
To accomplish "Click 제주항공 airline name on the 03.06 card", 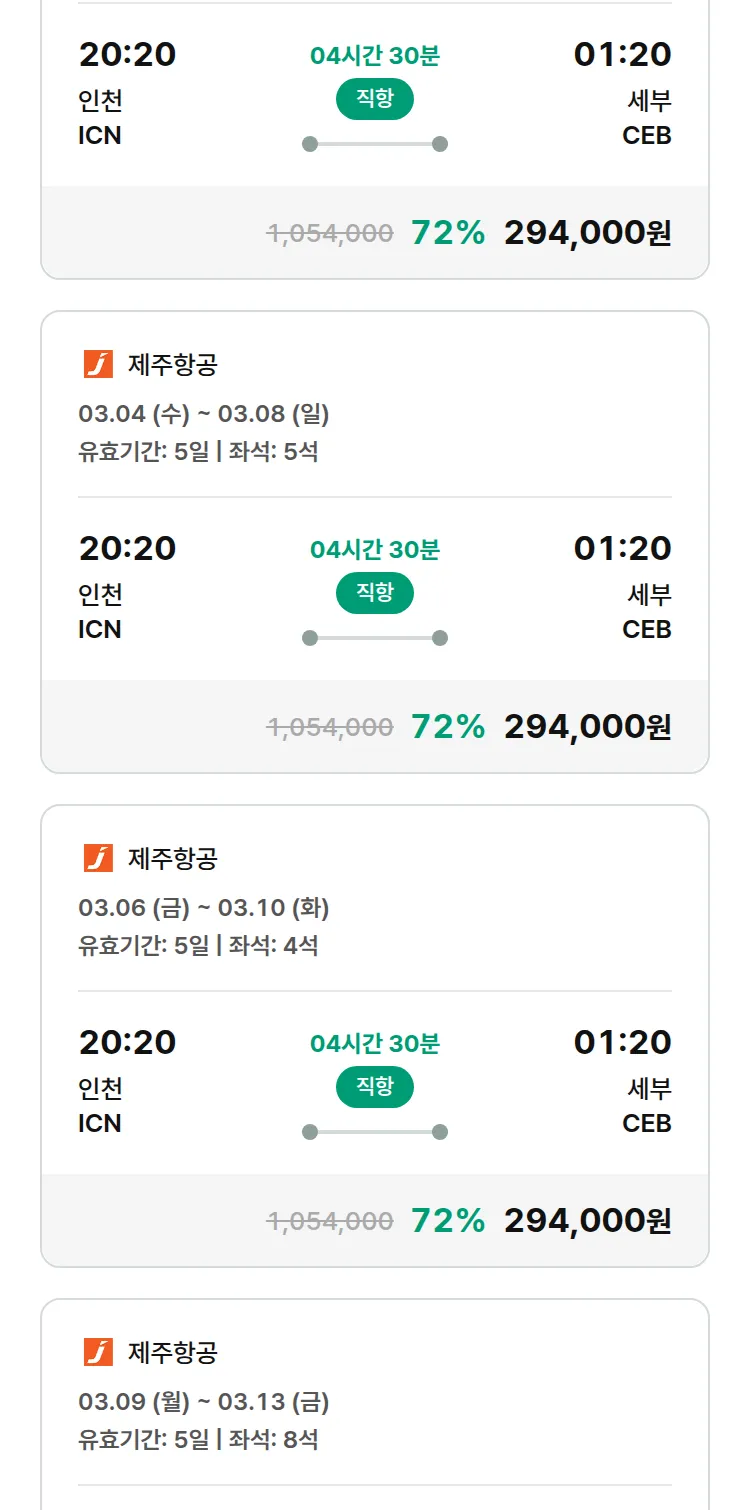I will pyautogui.click(x=173, y=859).
